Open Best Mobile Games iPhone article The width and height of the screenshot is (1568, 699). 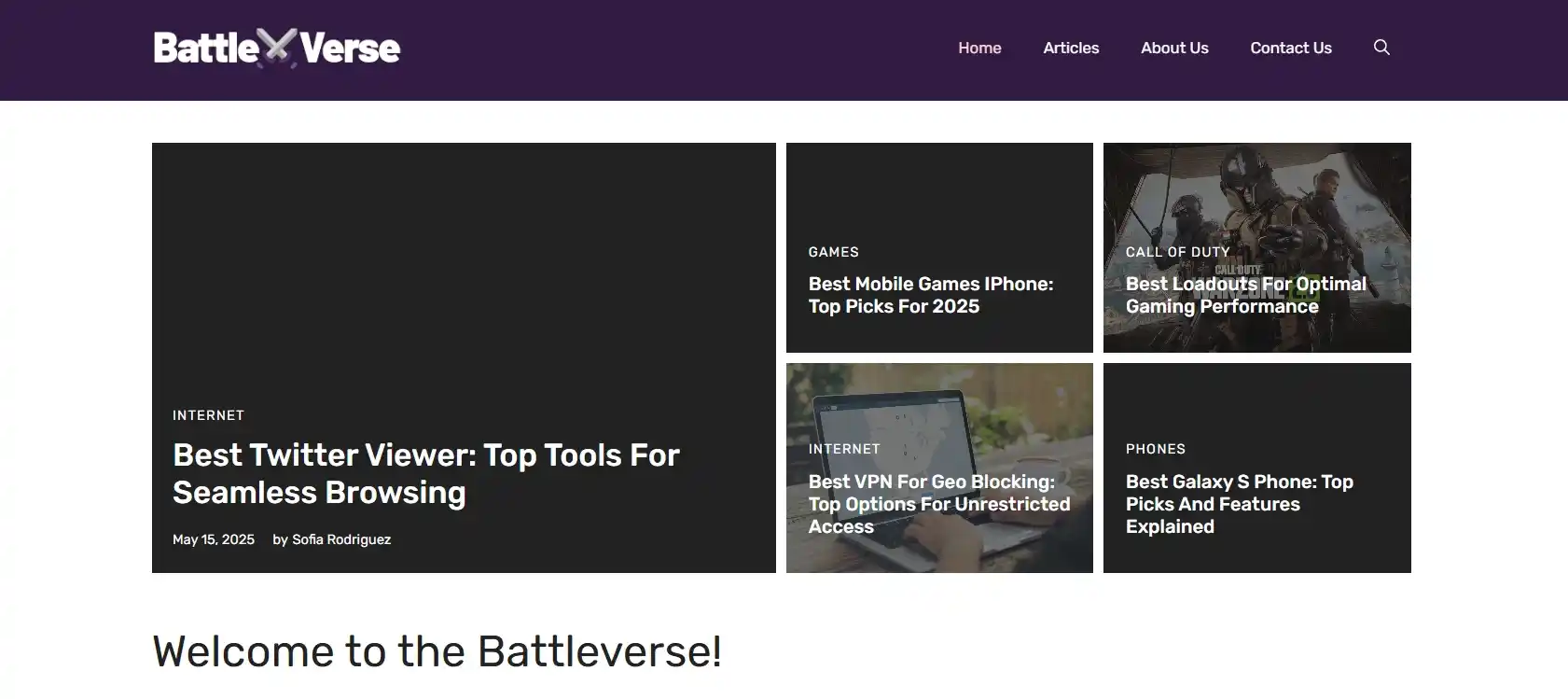point(931,295)
